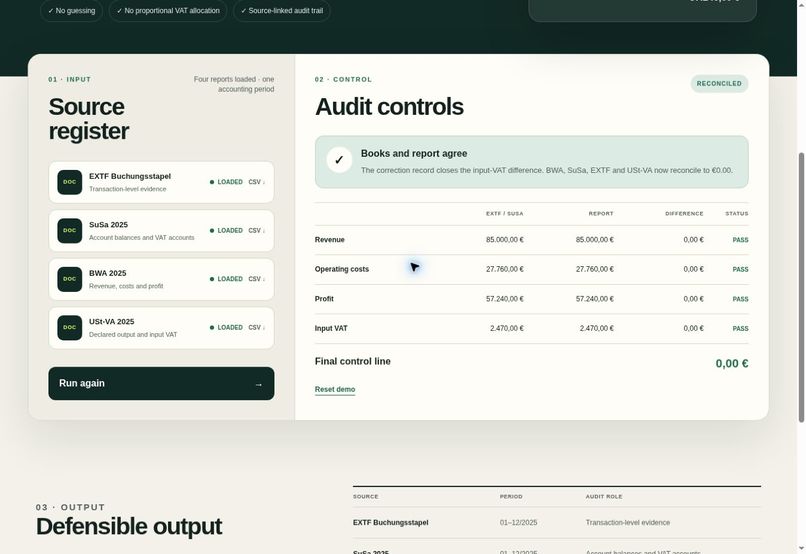Viewport: 806px width, 554px height.
Task: Click the Source-linked audit trail chip
Action: click(x=282, y=11)
